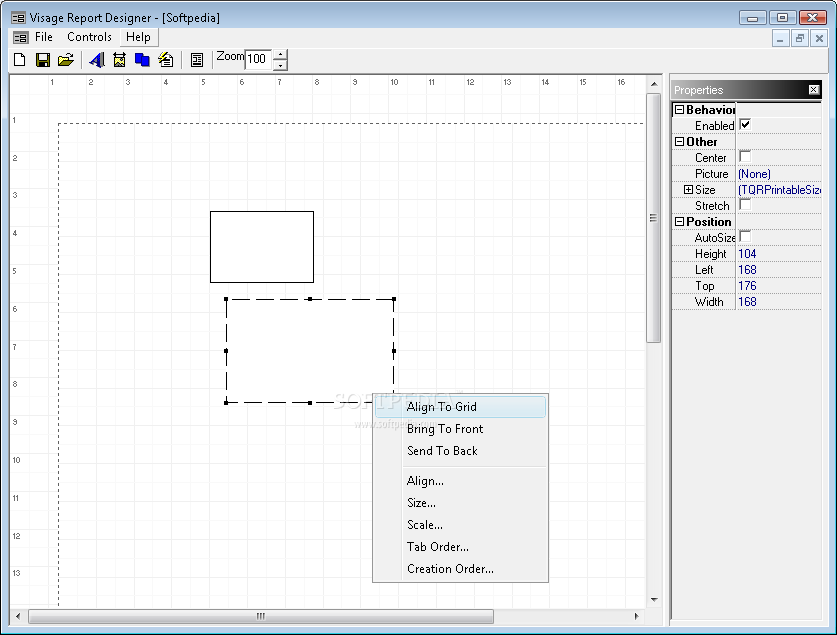Choose Send To Back from the context menu
Viewport: 837px width, 635px height.
(460, 450)
